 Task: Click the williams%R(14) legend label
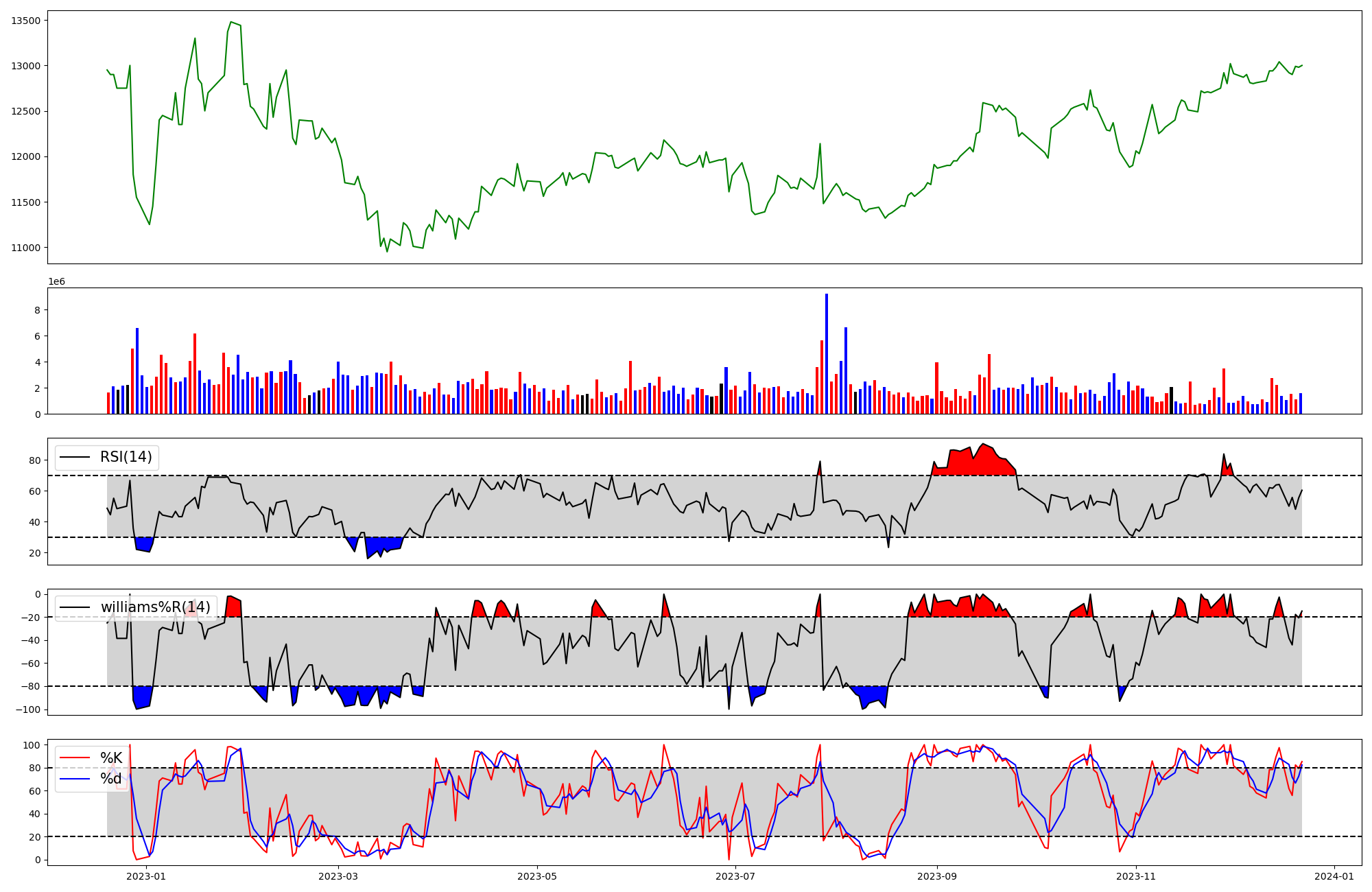point(155,607)
